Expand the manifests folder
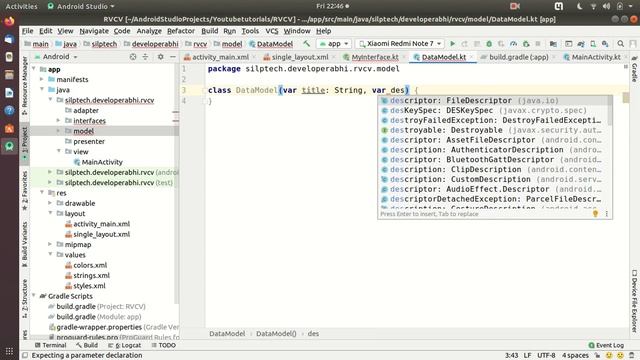This screenshot has height=360, width=640. click(42, 79)
